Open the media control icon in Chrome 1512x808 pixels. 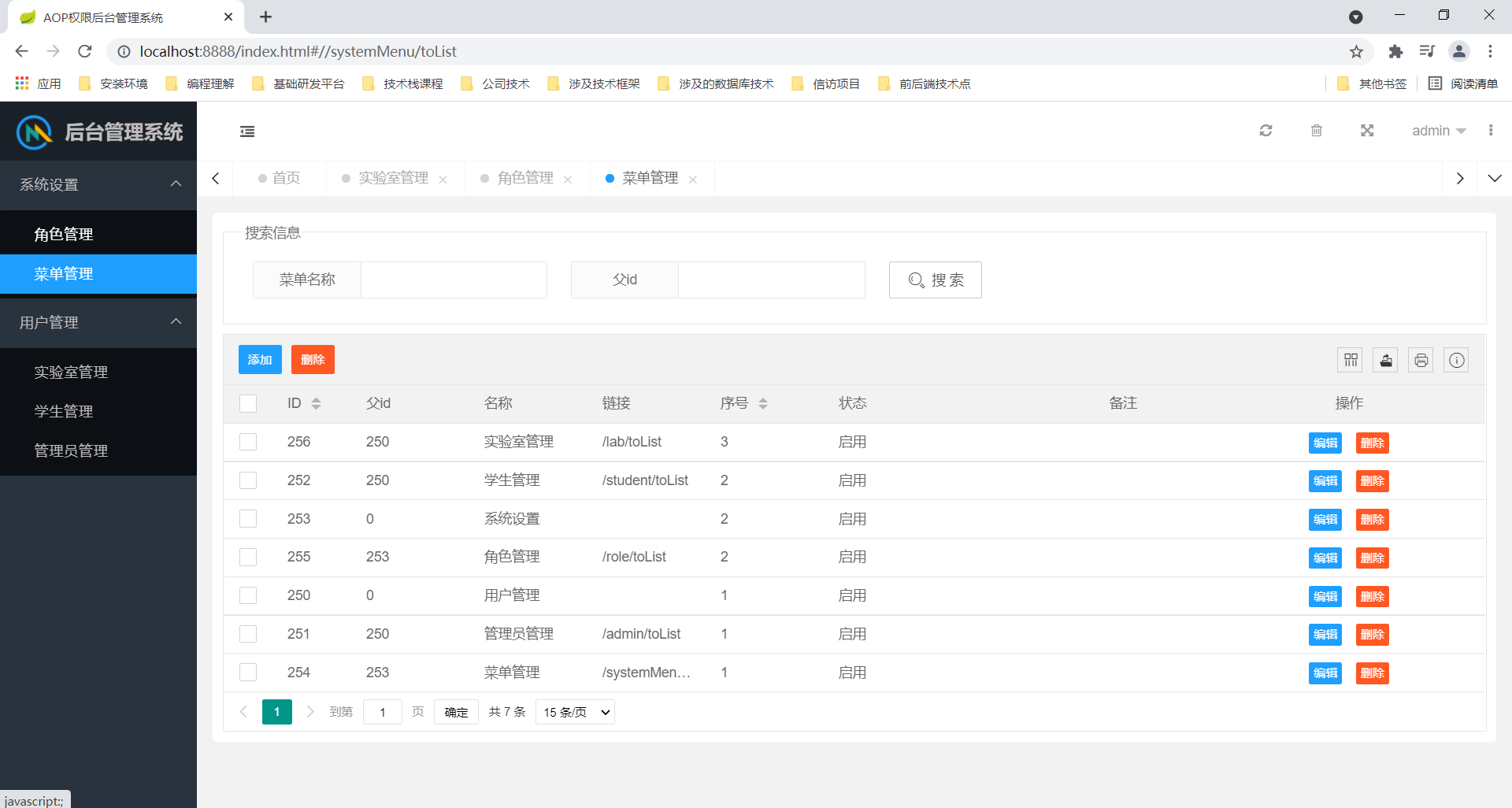(x=1427, y=51)
